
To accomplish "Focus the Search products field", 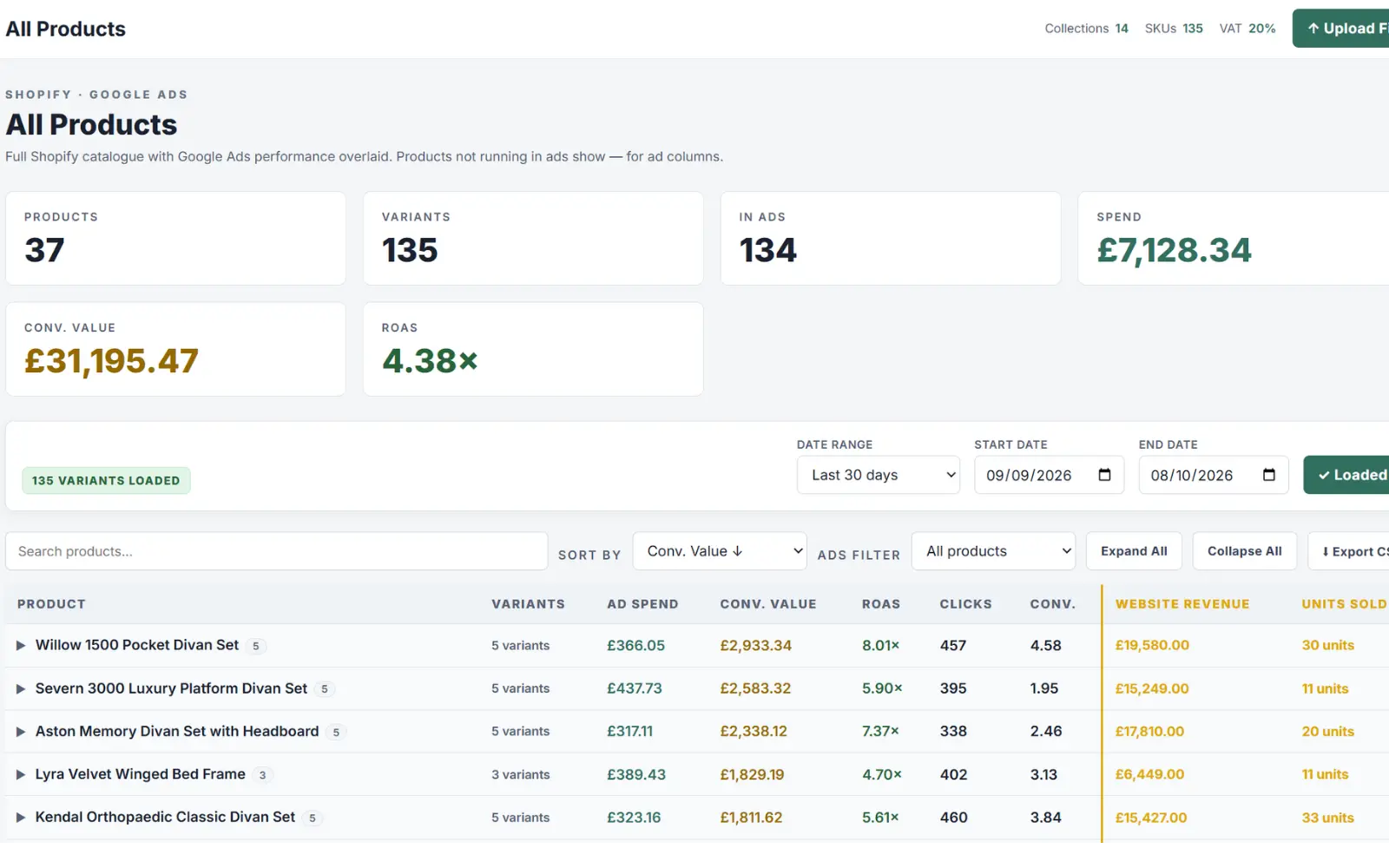I will (x=276, y=551).
